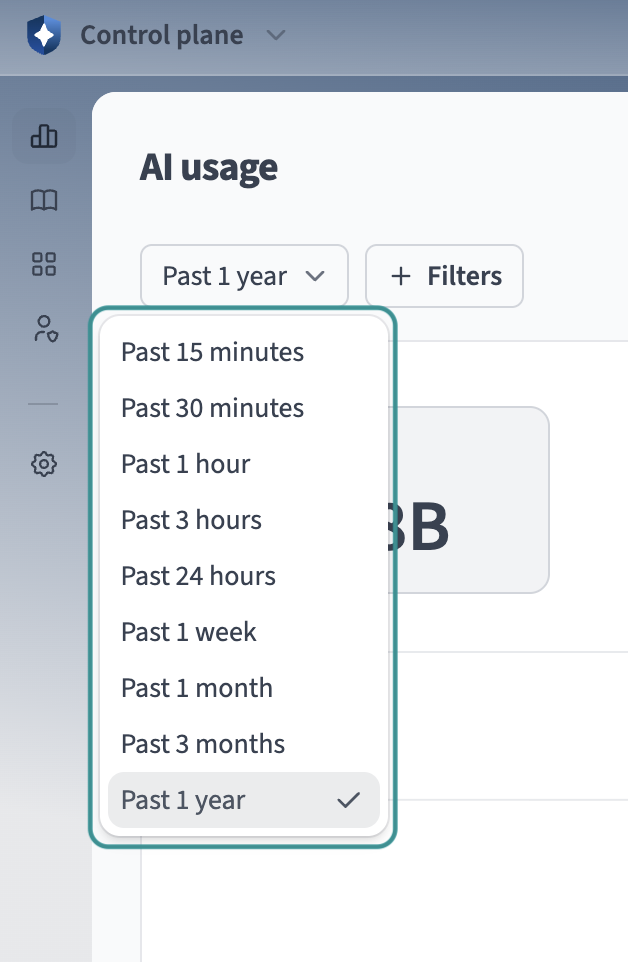628x962 pixels.
Task: Click the Control plane shield logo
Action: tap(44, 35)
